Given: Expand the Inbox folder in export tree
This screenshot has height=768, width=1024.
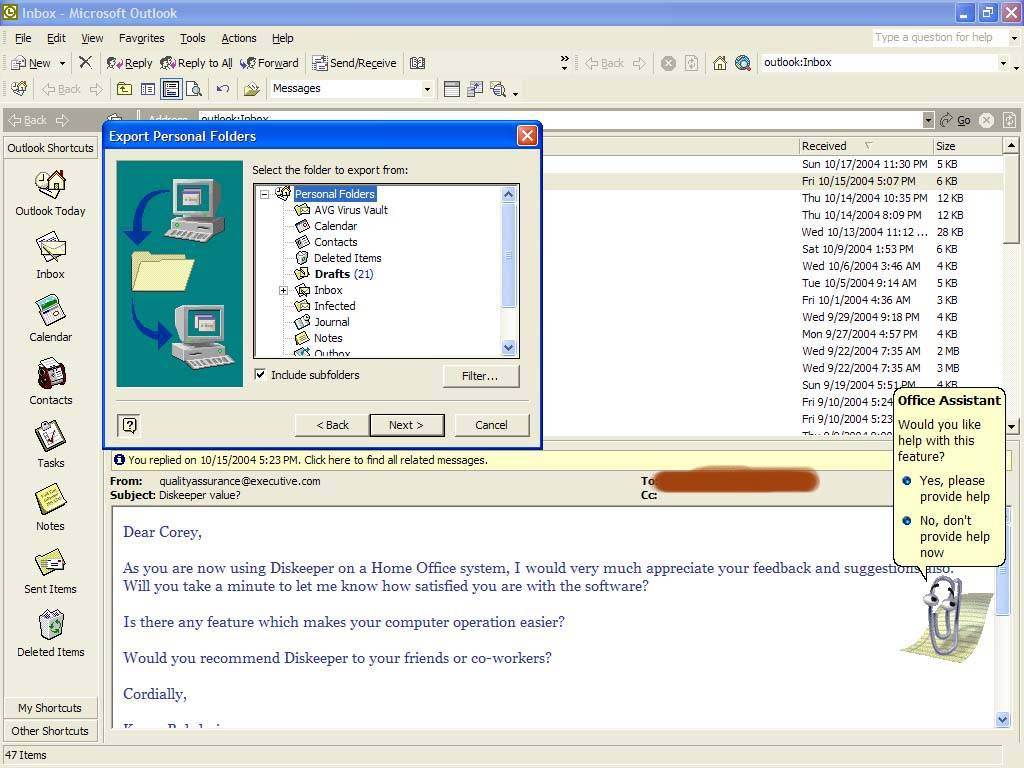Looking at the screenshot, I should pos(283,290).
